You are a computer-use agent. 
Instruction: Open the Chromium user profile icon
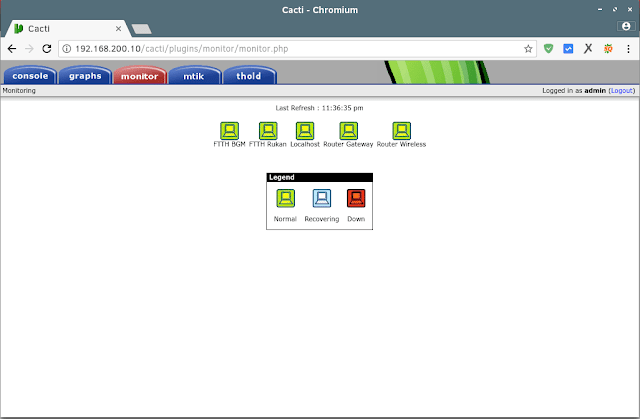point(626,26)
